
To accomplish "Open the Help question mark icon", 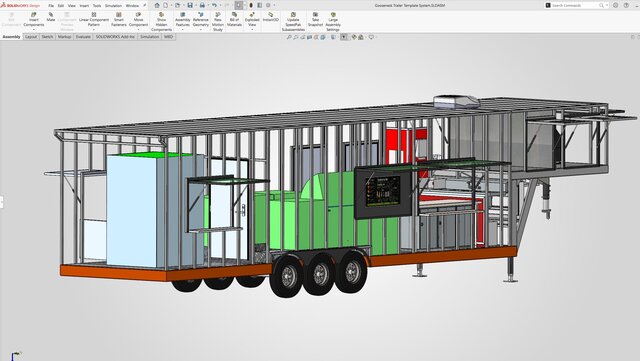I will point(626,5).
